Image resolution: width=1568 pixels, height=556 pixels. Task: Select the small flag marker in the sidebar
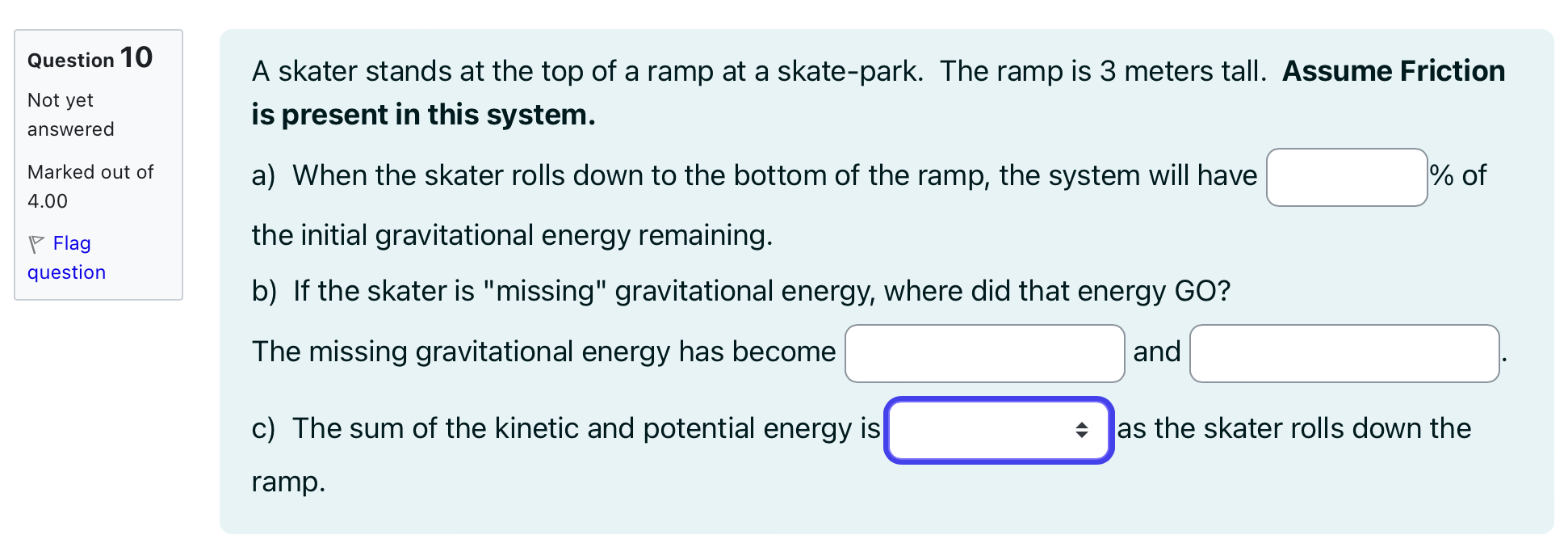pos(36,242)
